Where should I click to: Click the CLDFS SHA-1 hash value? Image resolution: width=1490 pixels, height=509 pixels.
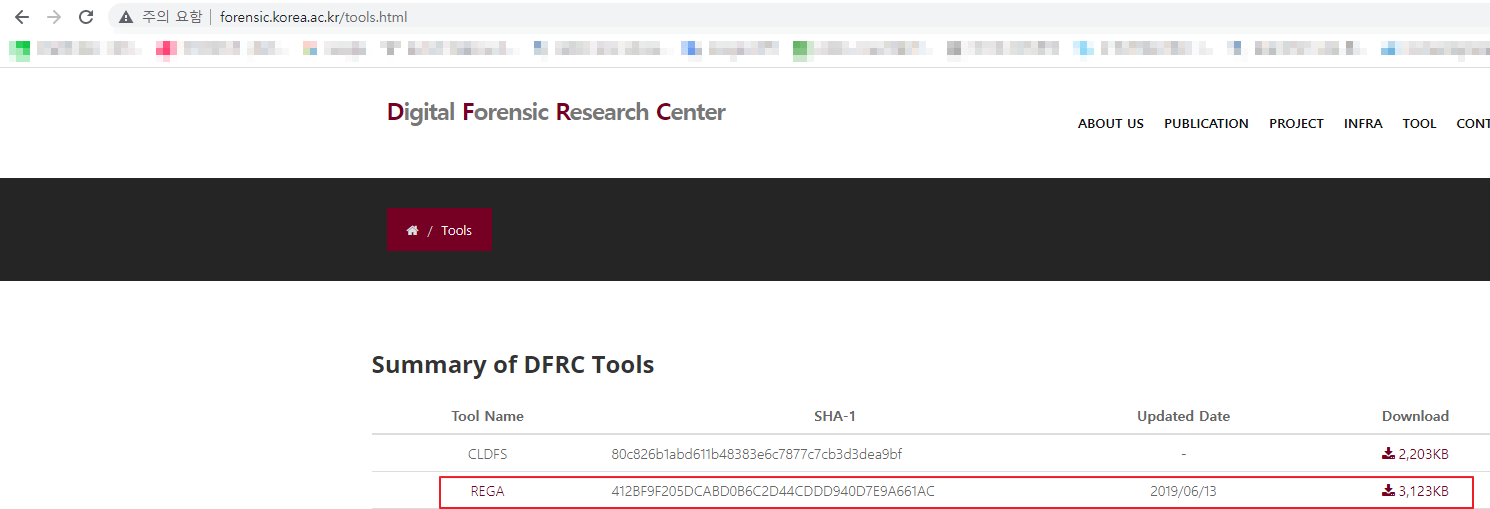(x=756, y=454)
